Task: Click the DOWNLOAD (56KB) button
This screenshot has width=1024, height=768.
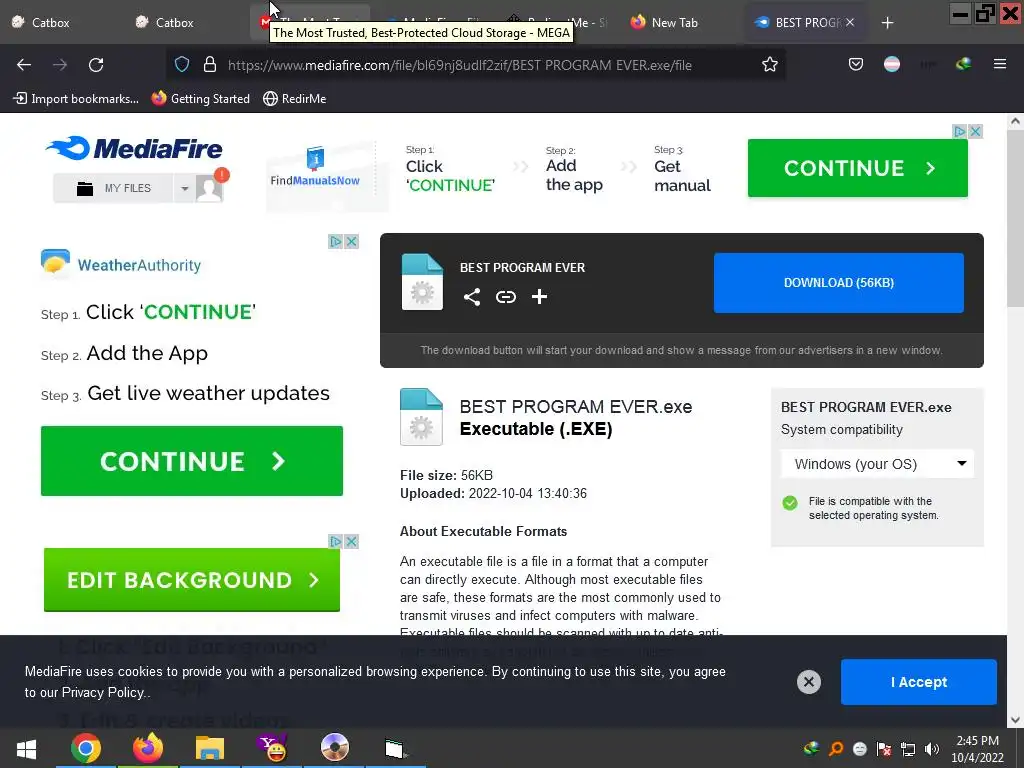Action: point(839,283)
